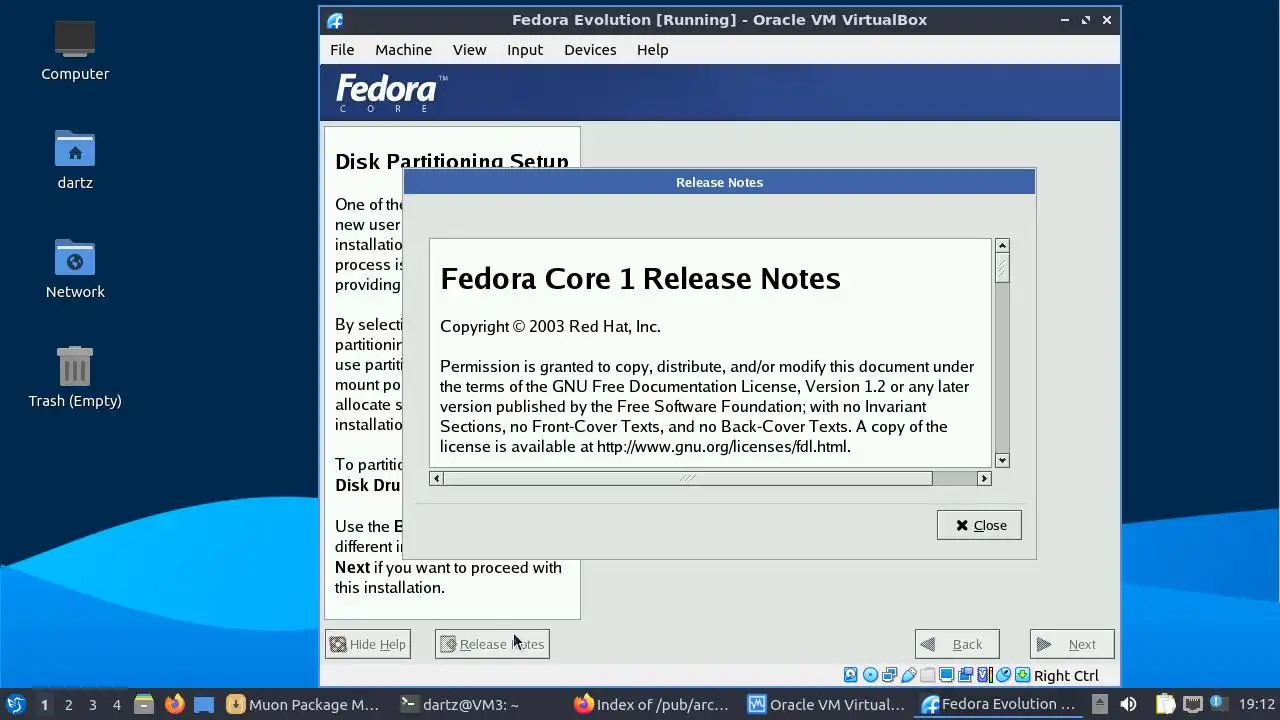Click the network adapters status icon
This screenshot has height=720, width=1280.
coord(889,675)
